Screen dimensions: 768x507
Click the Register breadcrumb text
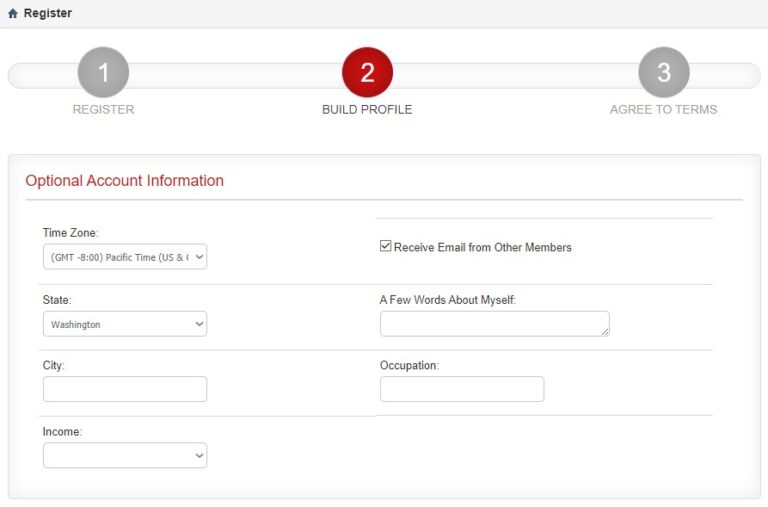click(47, 14)
